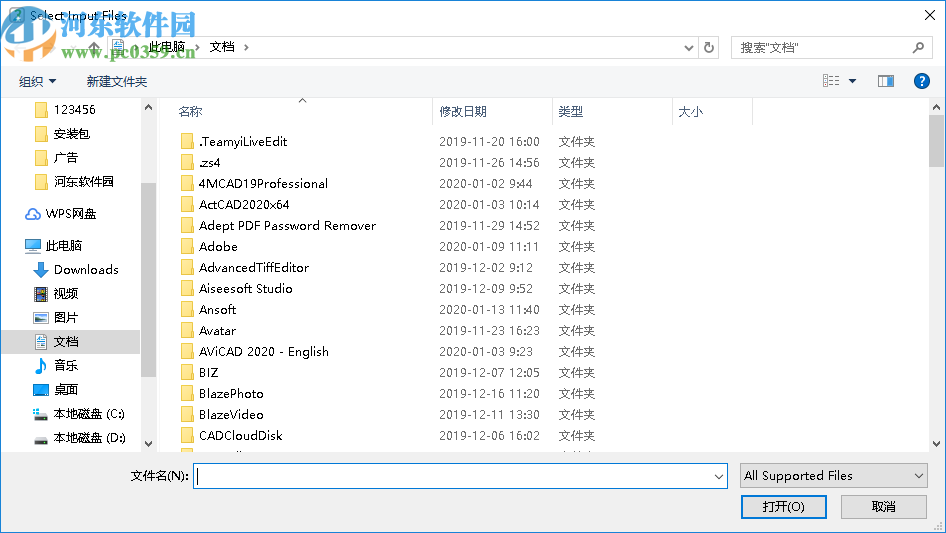The width and height of the screenshot is (946, 533).
Task: Select the BlazePhoto folder
Action: 223,394
